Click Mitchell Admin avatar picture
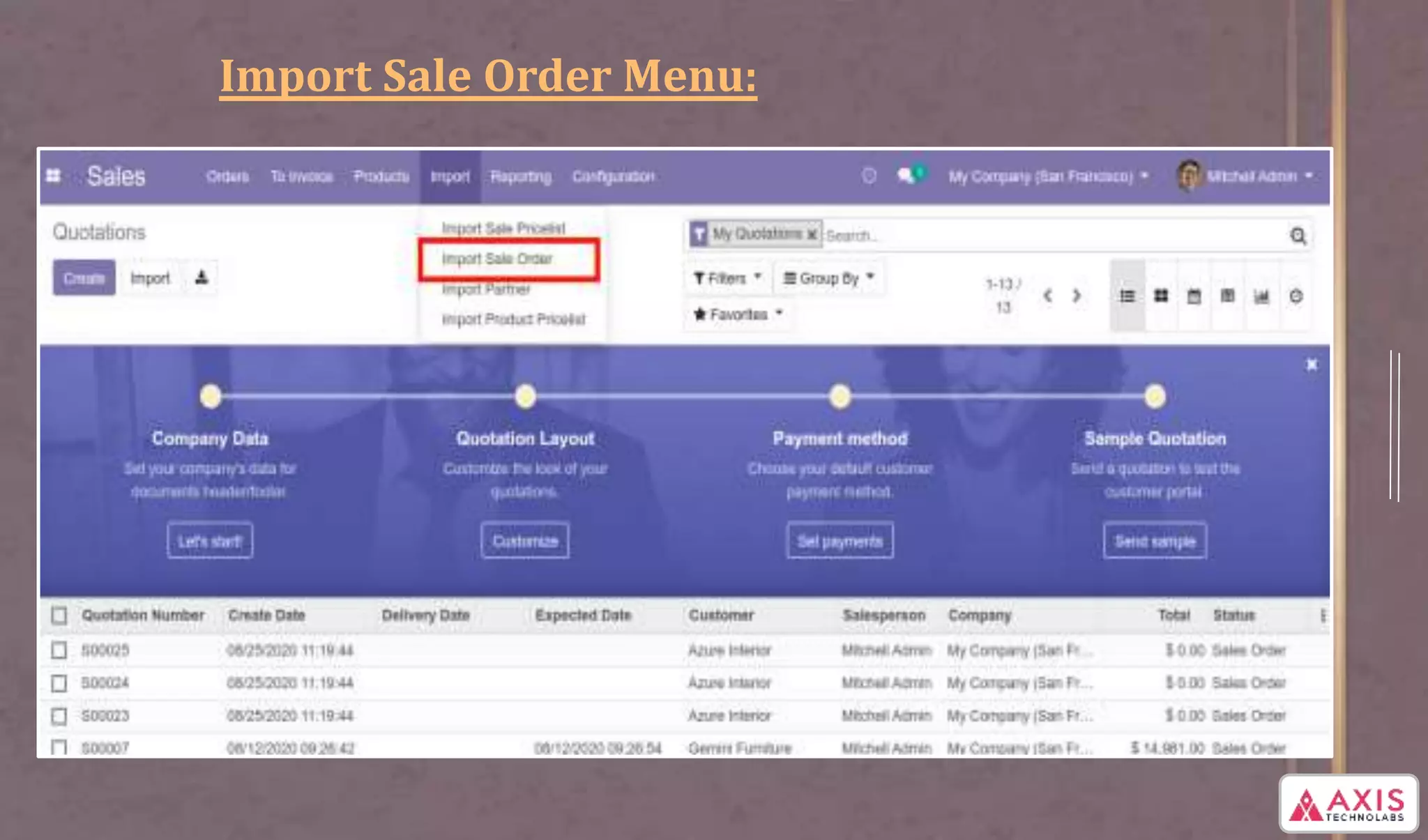The width and height of the screenshot is (1428, 840). tap(1189, 176)
